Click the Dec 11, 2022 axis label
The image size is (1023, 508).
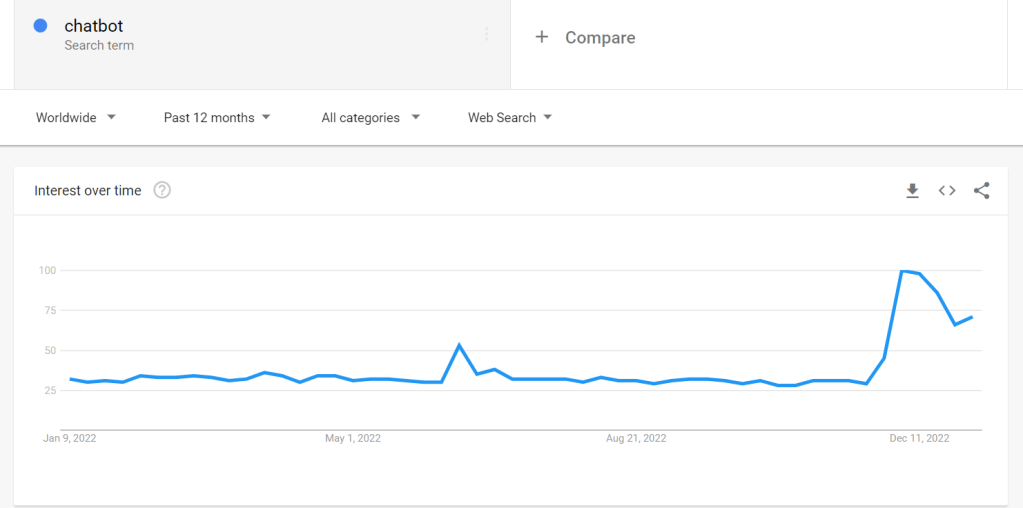(x=919, y=438)
